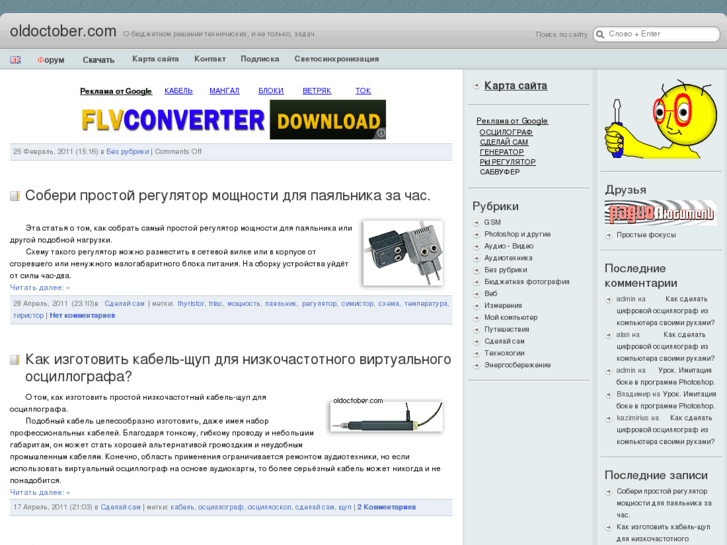Image resolution: width=727 pixels, height=545 pixels.
Task: Open the 'Аудио - Видео' category
Action: pos(509,246)
